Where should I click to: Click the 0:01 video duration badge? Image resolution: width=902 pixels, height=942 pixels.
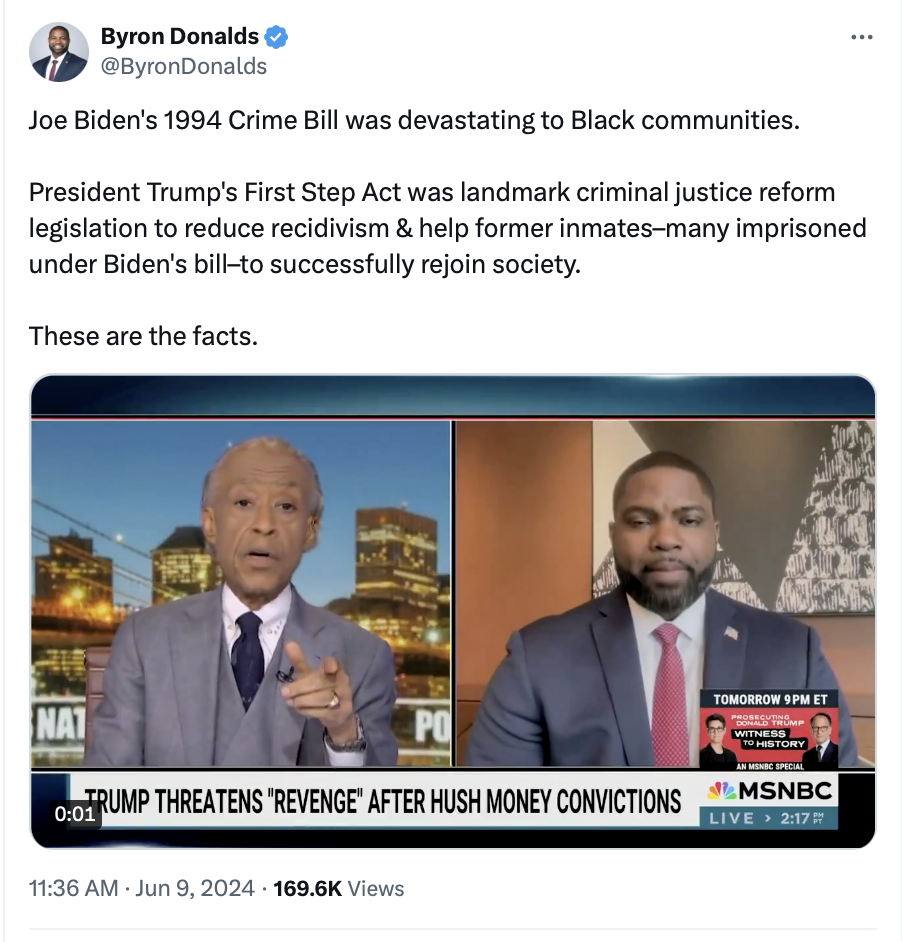(75, 813)
